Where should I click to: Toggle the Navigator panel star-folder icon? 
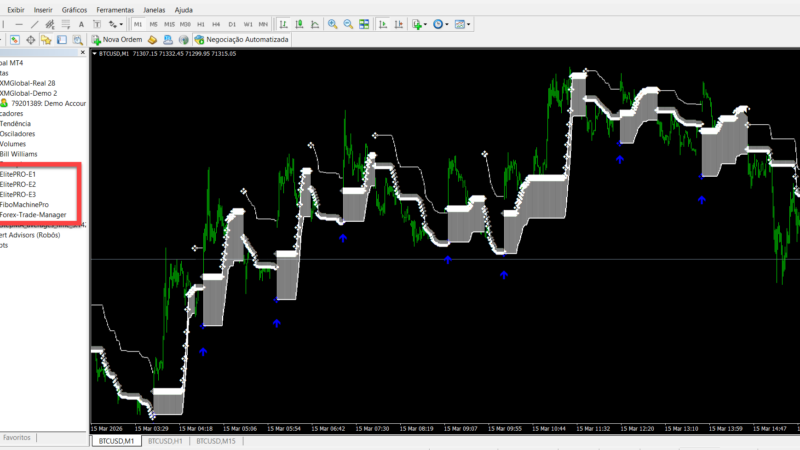coord(46,40)
